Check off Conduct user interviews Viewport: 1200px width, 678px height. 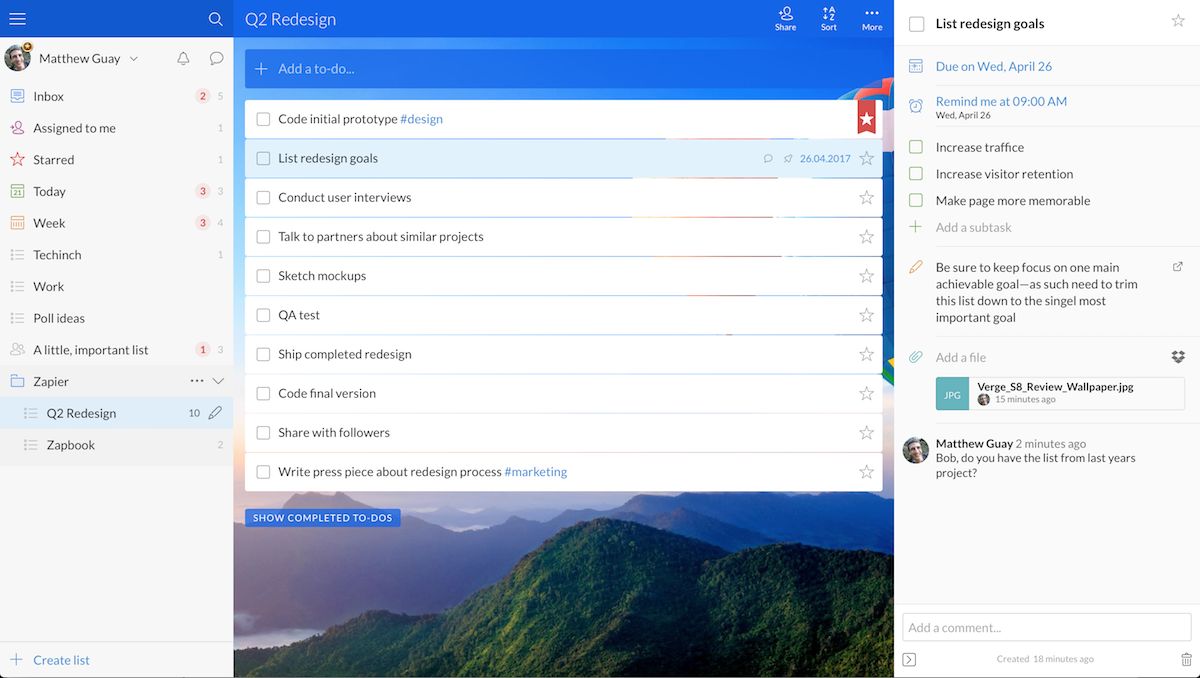click(x=263, y=198)
